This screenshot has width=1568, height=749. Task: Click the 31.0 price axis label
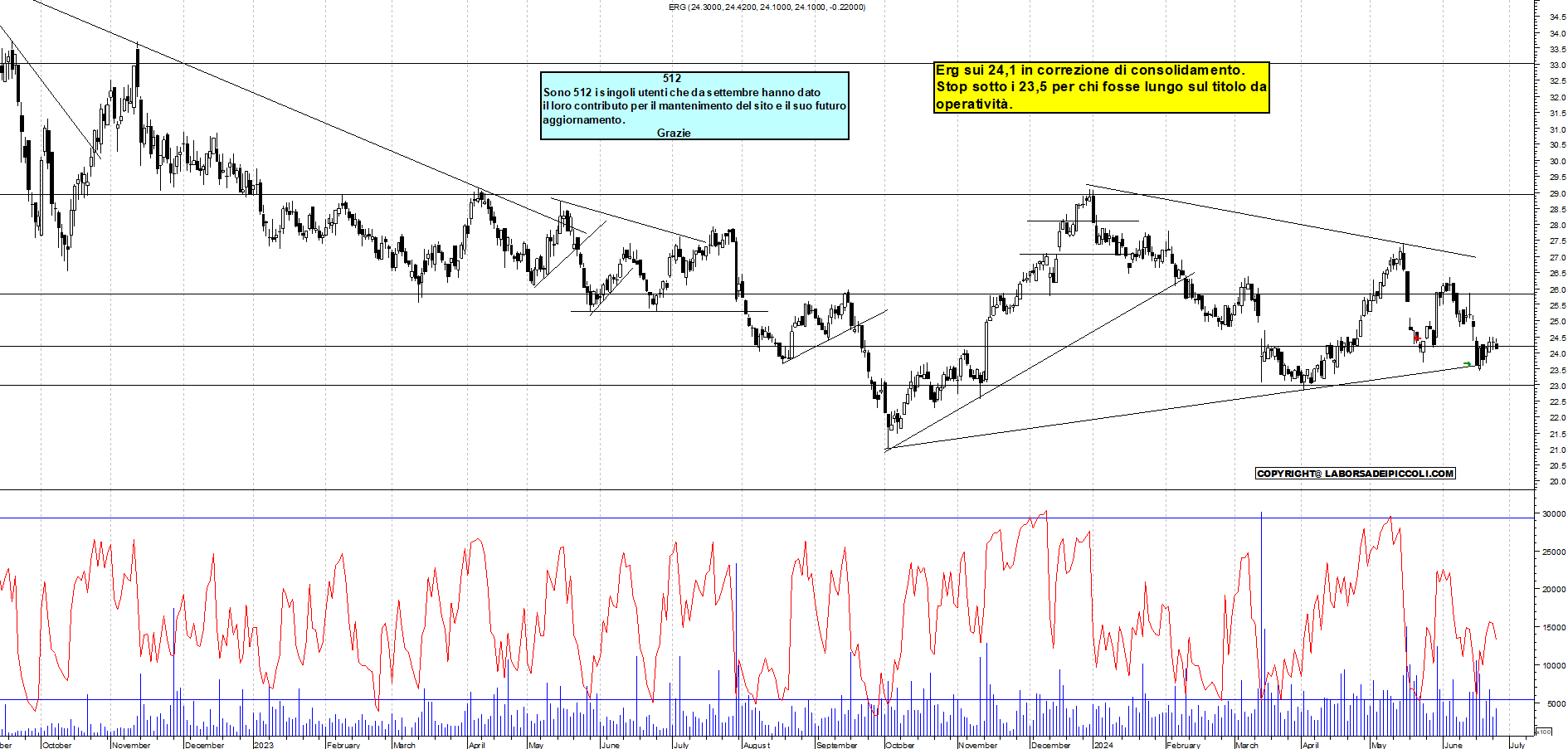tap(1557, 130)
